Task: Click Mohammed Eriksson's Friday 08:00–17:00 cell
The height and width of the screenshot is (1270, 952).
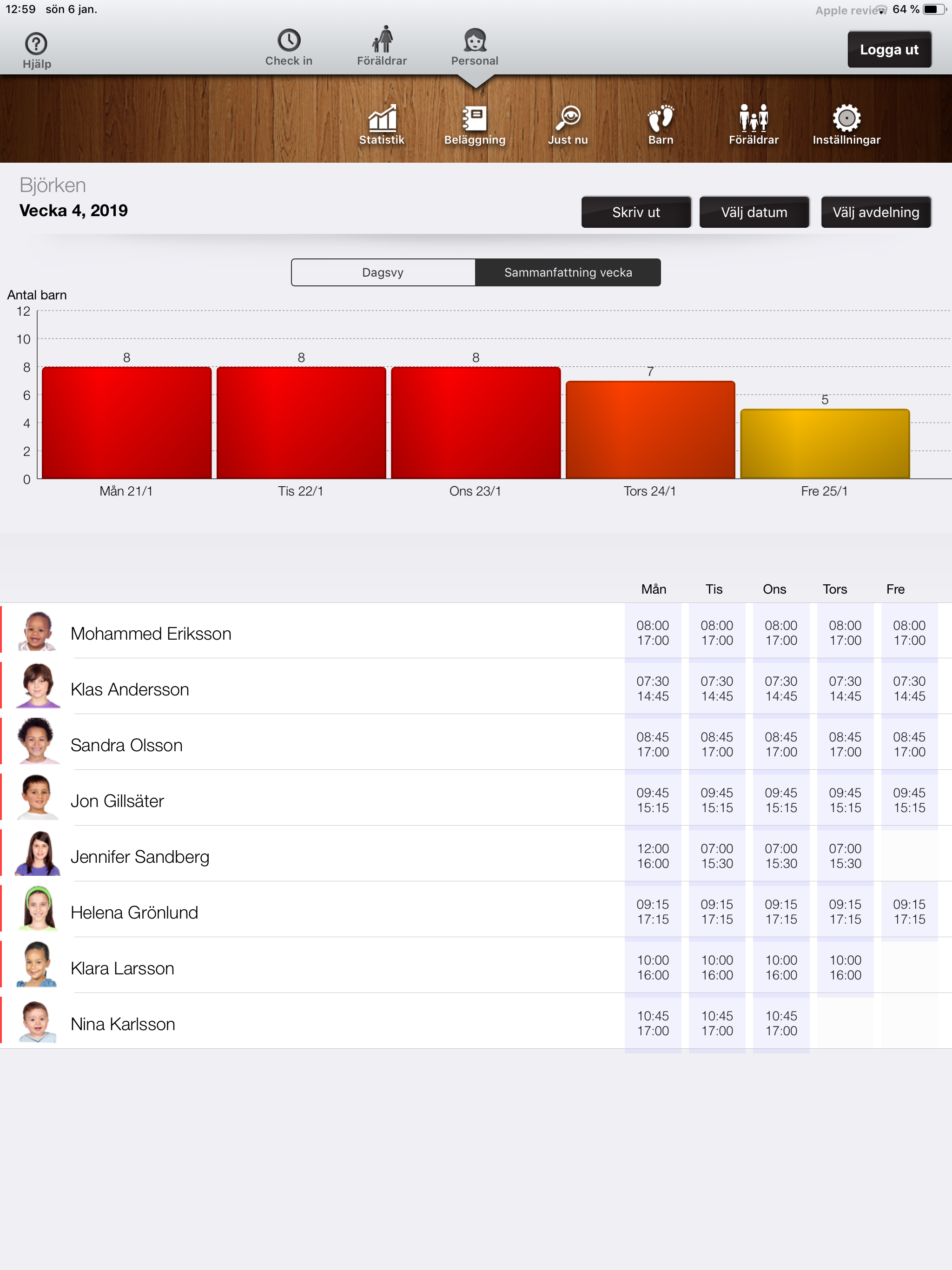Action: tap(910, 633)
